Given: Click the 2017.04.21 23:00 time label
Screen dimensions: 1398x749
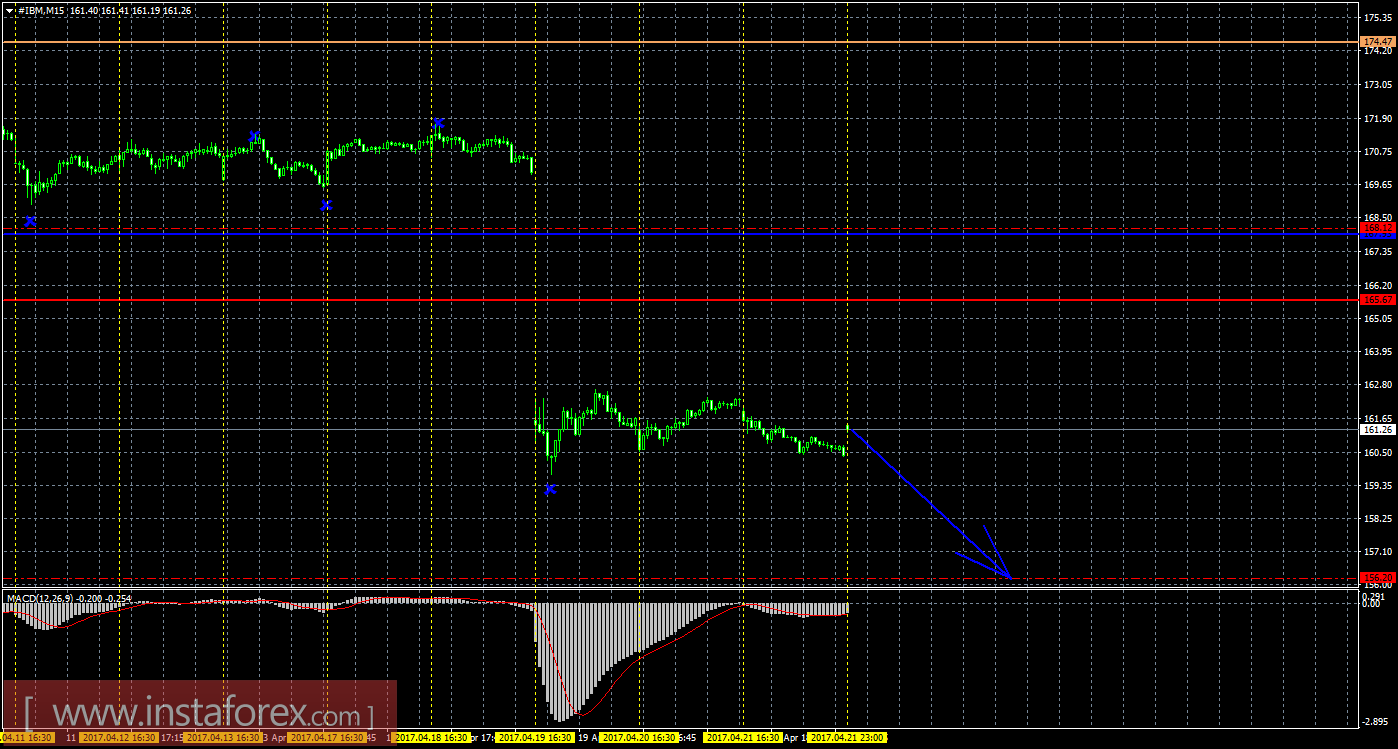Looking at the screenshot, I should (848, 737).
